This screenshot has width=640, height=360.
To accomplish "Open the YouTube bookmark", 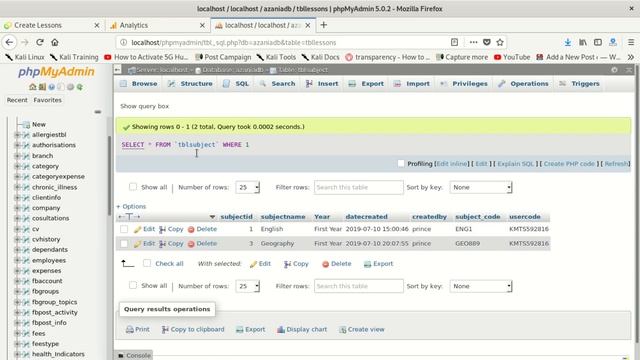I will 512,57.
